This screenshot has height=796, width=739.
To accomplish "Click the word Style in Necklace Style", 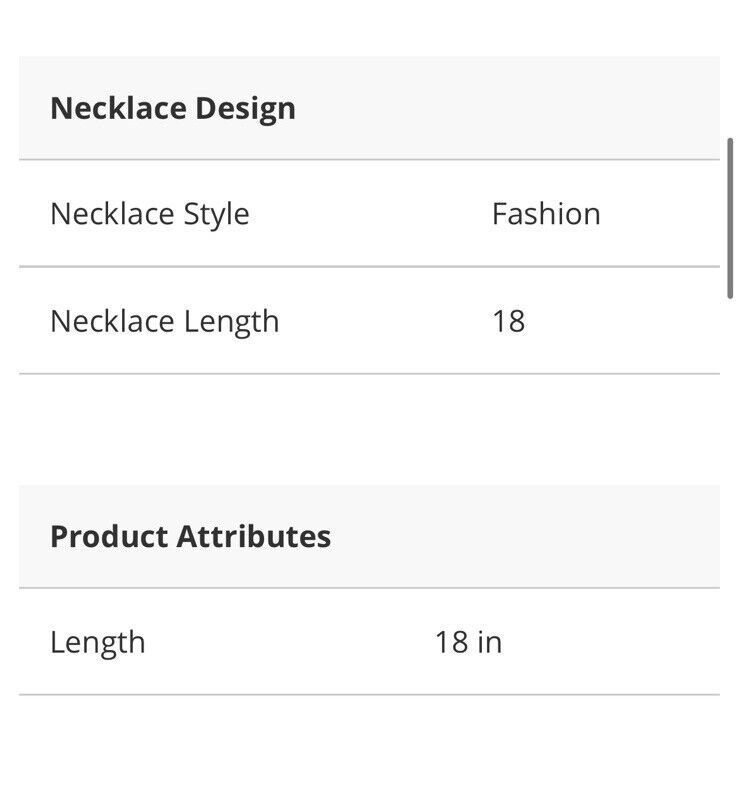I will (x=216, y=214).
